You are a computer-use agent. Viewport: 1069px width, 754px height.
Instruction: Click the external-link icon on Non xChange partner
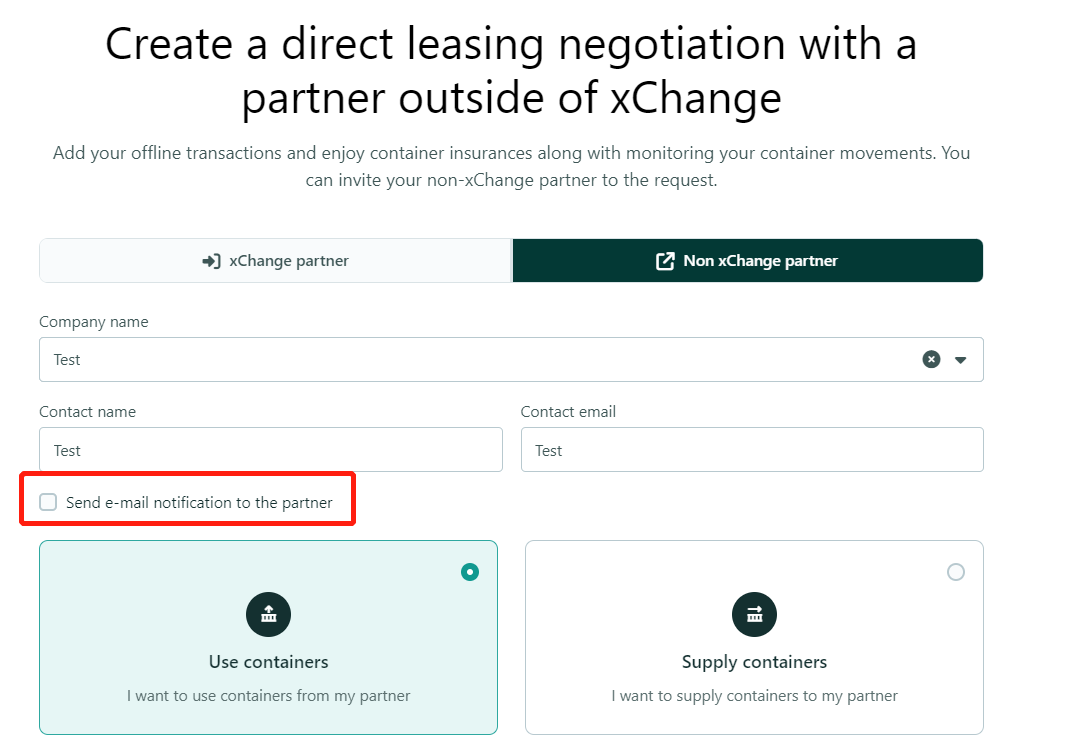(x=665, y=261)
